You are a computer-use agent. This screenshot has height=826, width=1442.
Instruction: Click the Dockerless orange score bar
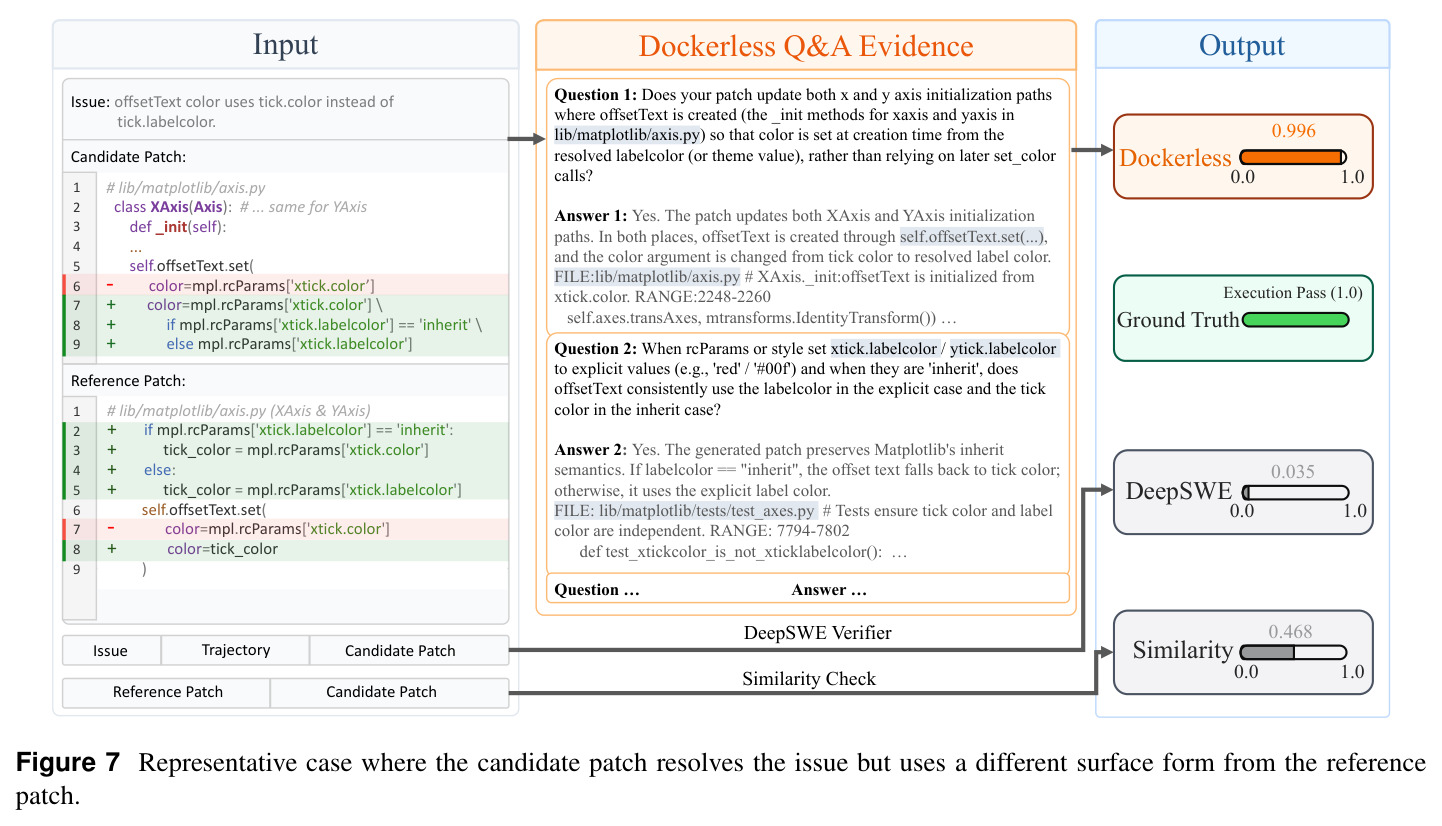point(1293,157)
